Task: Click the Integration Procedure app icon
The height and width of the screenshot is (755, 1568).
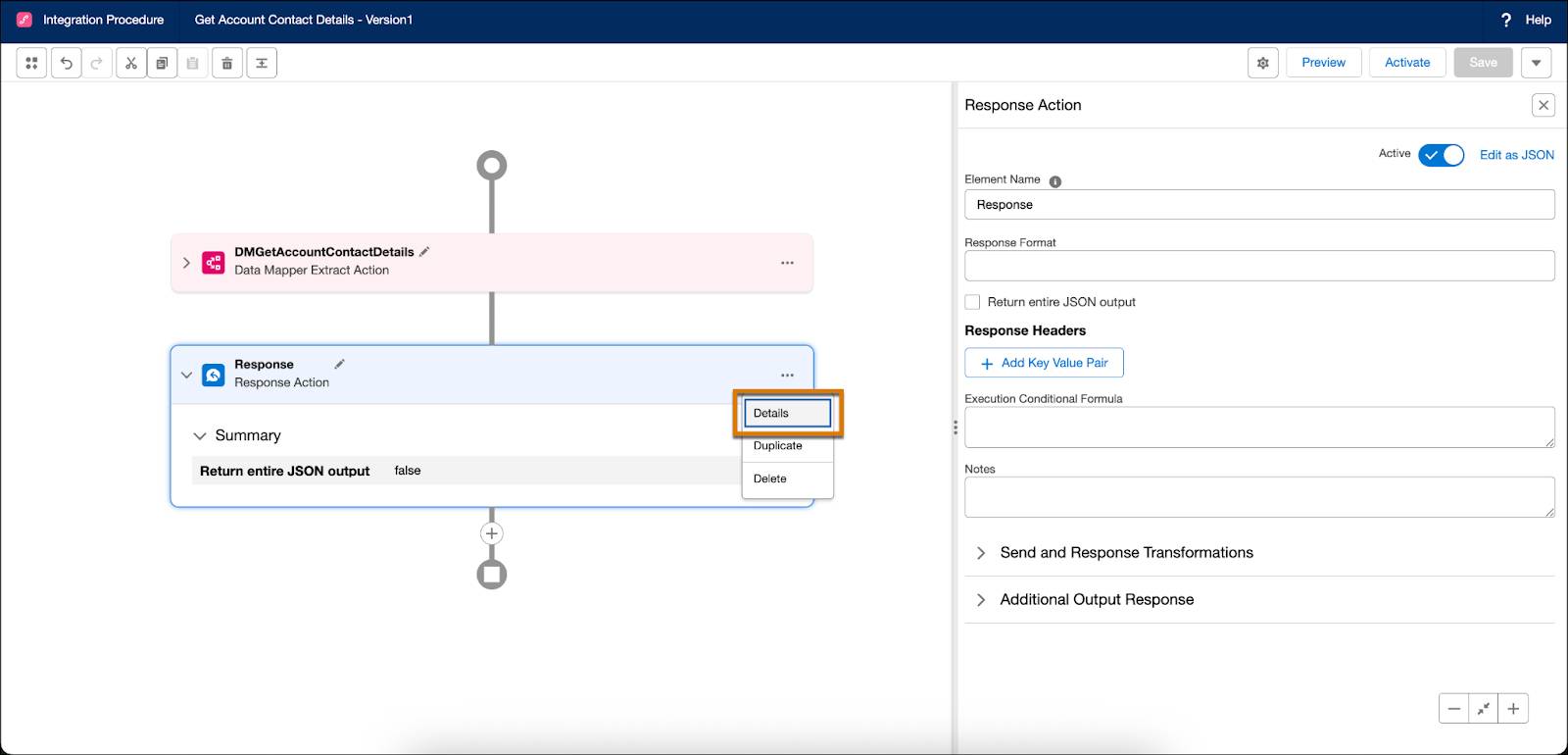Action: 24,20
